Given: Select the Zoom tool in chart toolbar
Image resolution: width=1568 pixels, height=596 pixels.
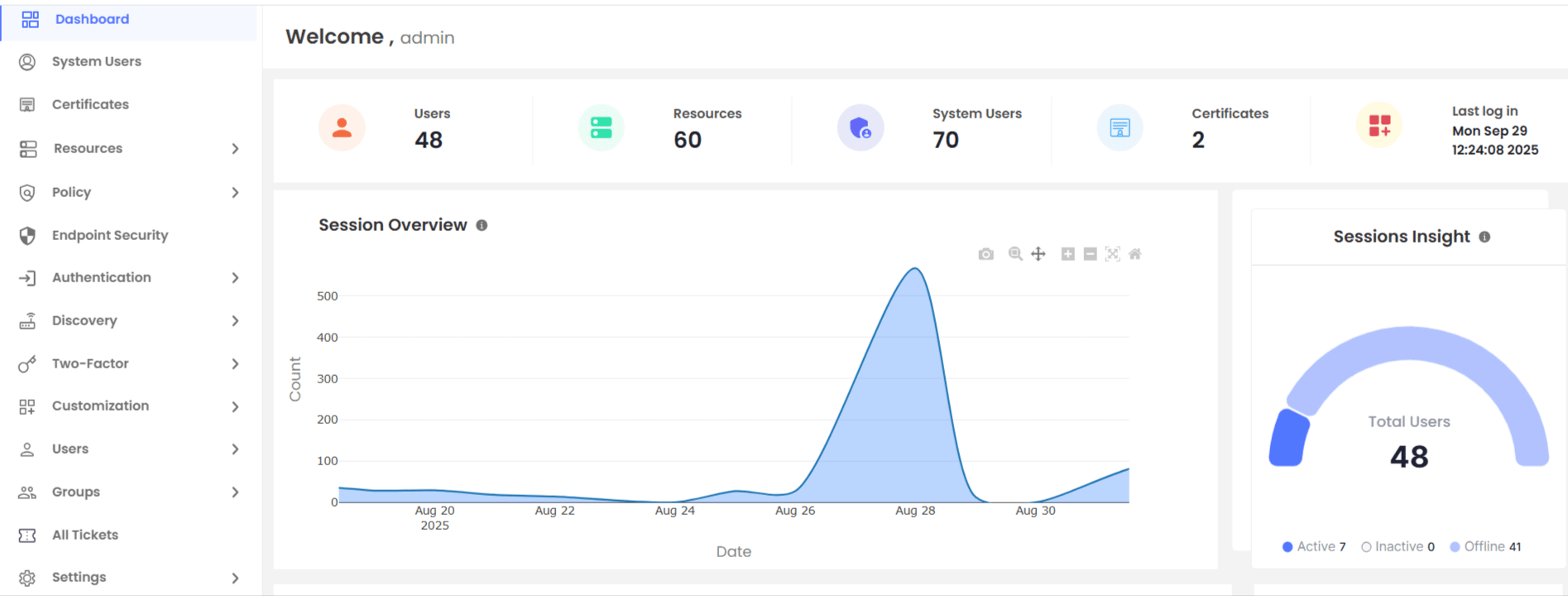Looking at the screenshot, I should click(x=1015, y=254).
